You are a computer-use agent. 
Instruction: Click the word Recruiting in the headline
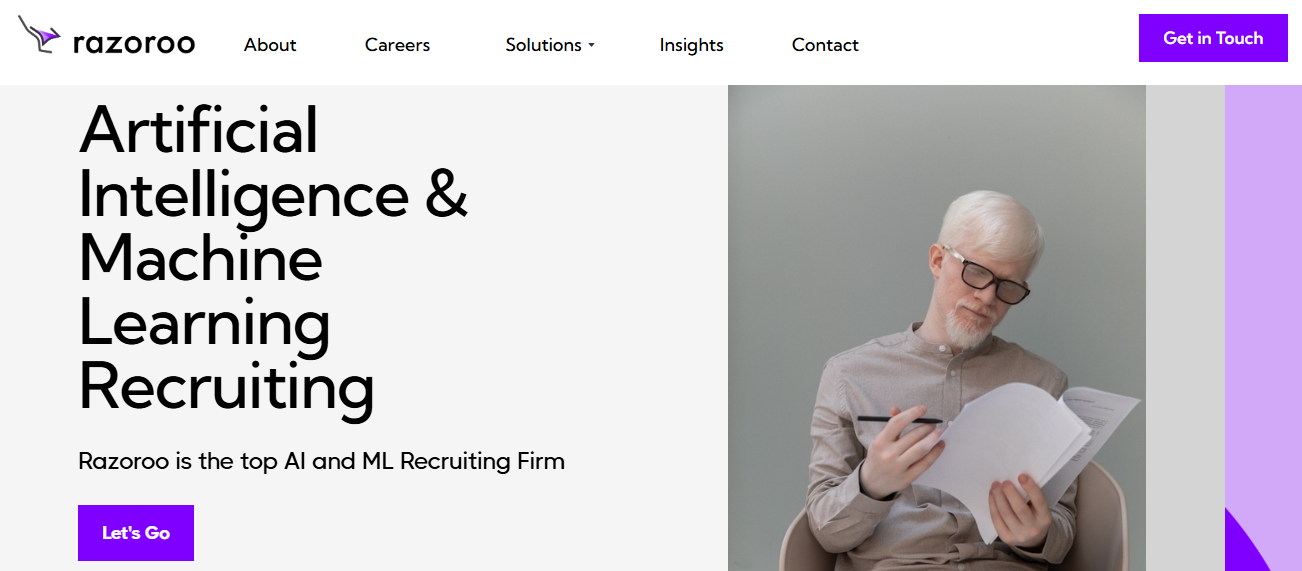point(226,386)
